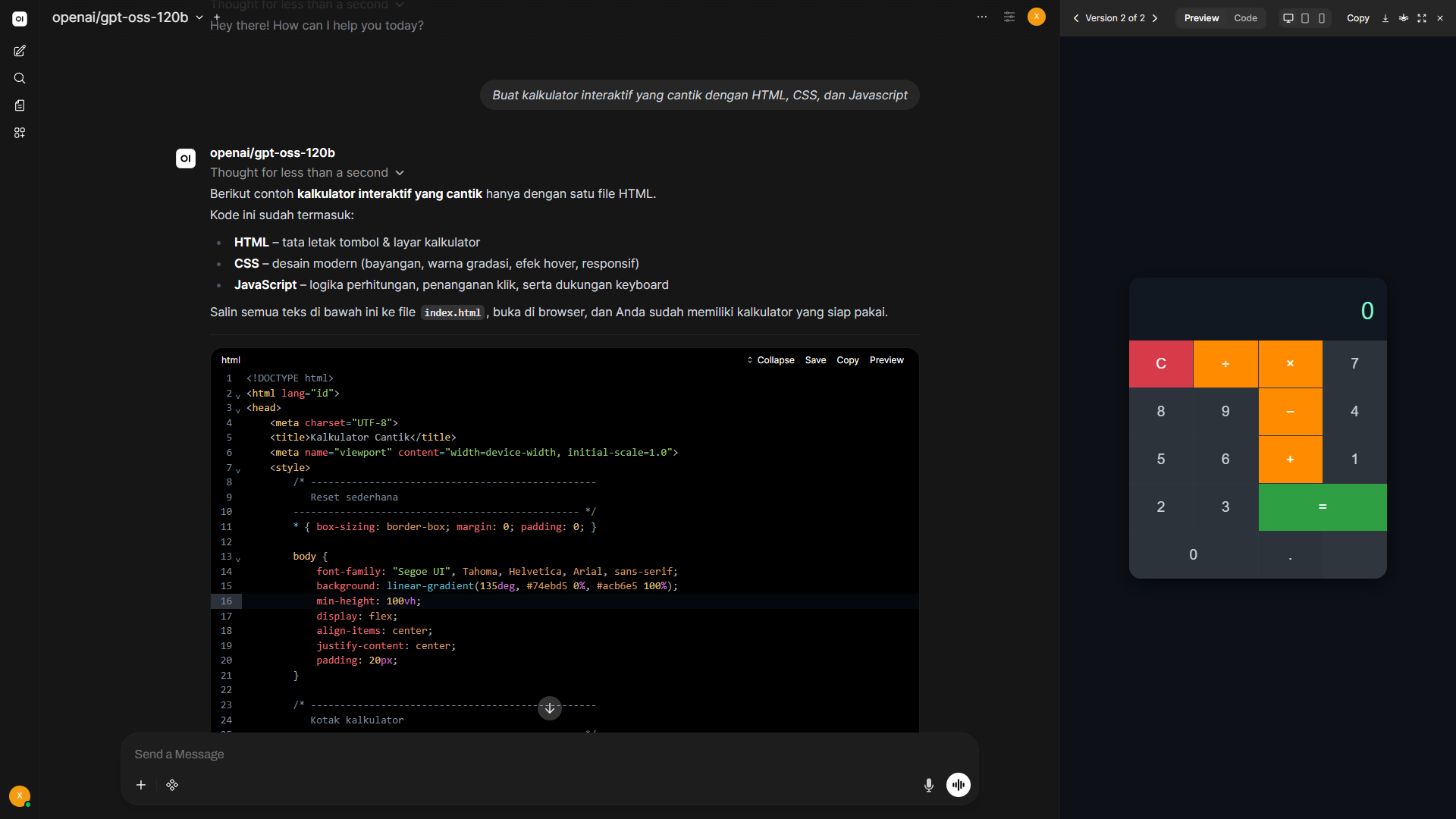Viewport: 1456px width, 819px height.
Task: Copy the html code block
Action: point(848,360)
